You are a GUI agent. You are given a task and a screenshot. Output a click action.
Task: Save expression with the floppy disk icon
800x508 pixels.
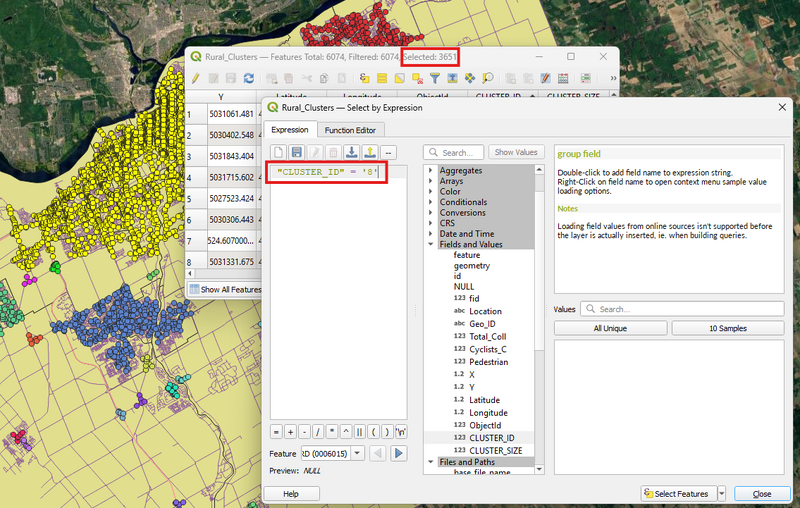pyautogui.click(x=297, y=152)
